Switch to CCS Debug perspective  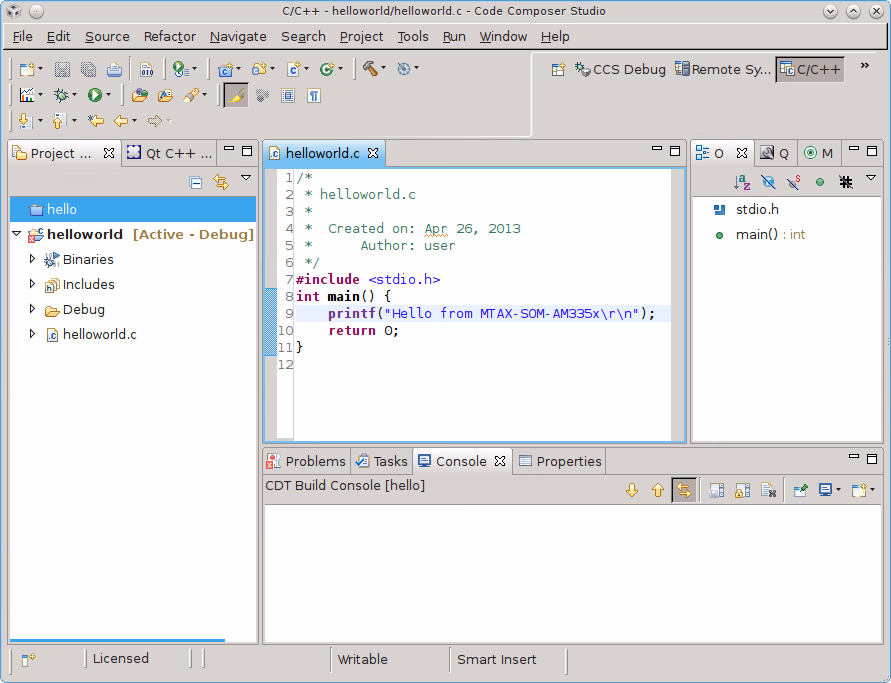click(620, 69)
